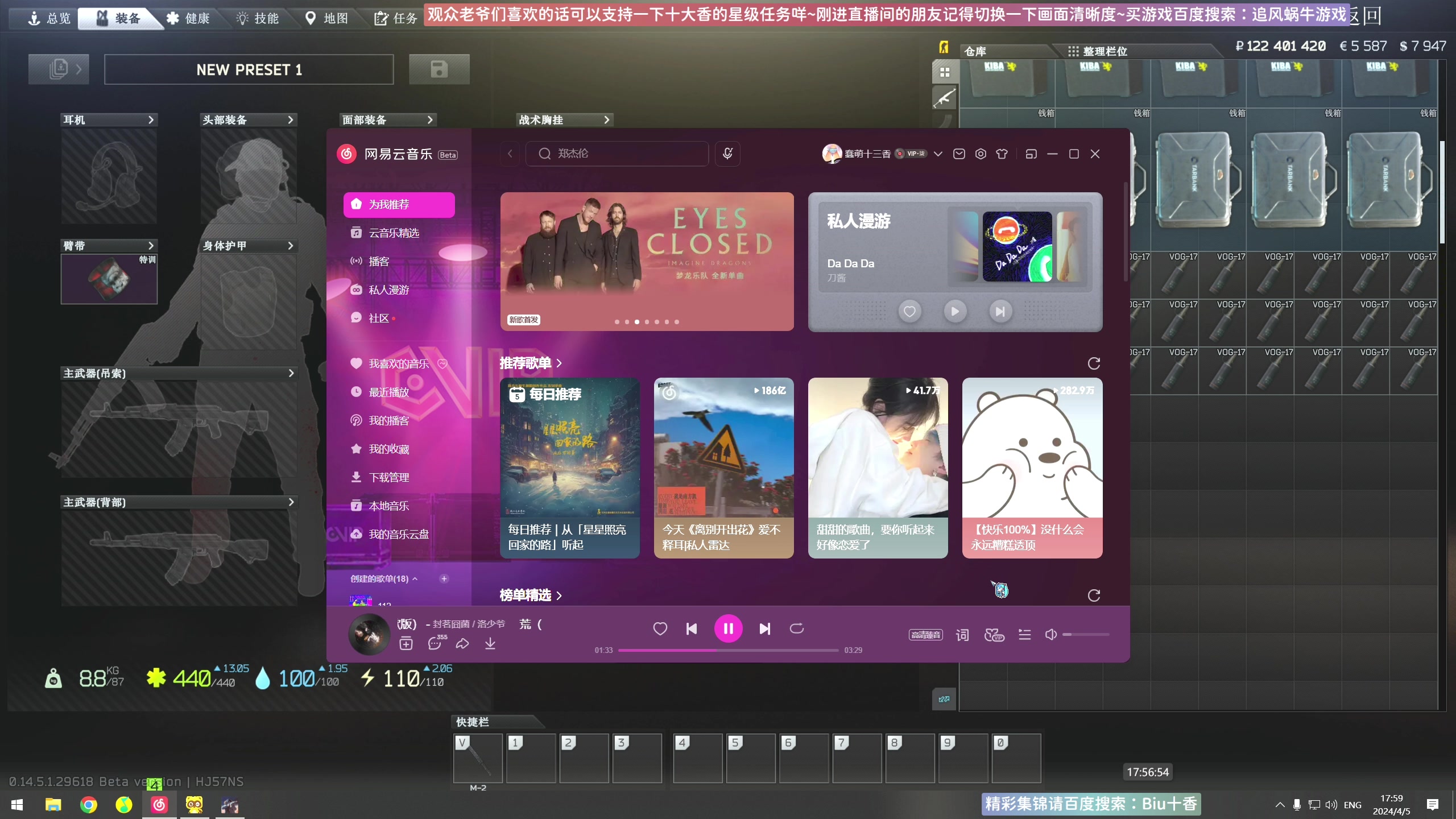Seek within the song progress bar

tap(728, 650)
